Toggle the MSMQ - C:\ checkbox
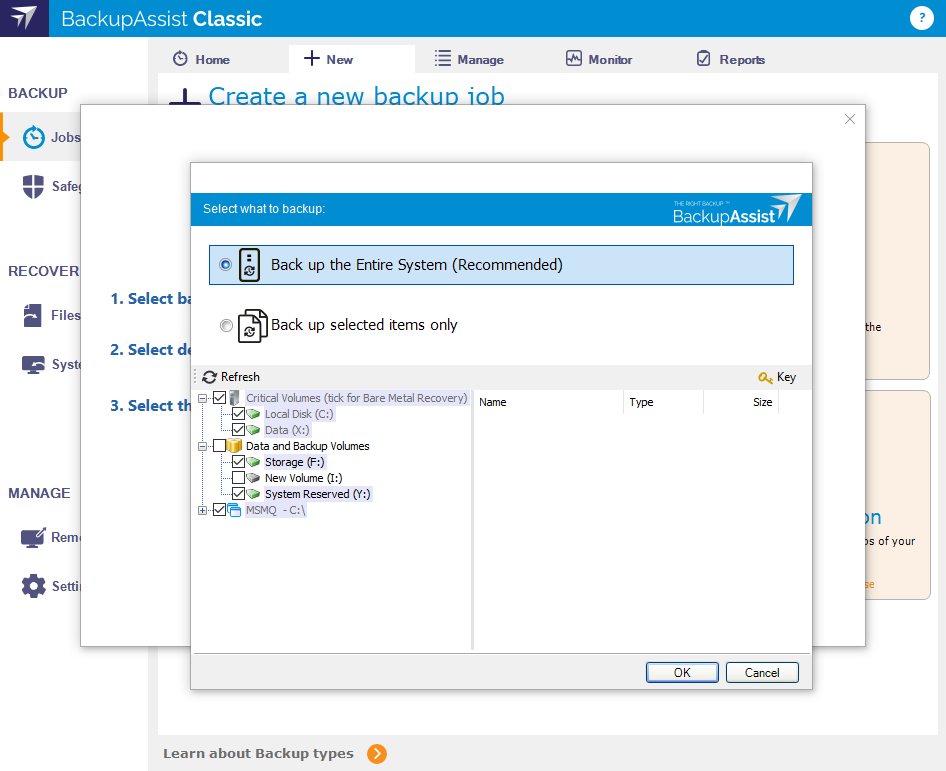This screenshot has width=946, height=771. [x=220, y=510]
